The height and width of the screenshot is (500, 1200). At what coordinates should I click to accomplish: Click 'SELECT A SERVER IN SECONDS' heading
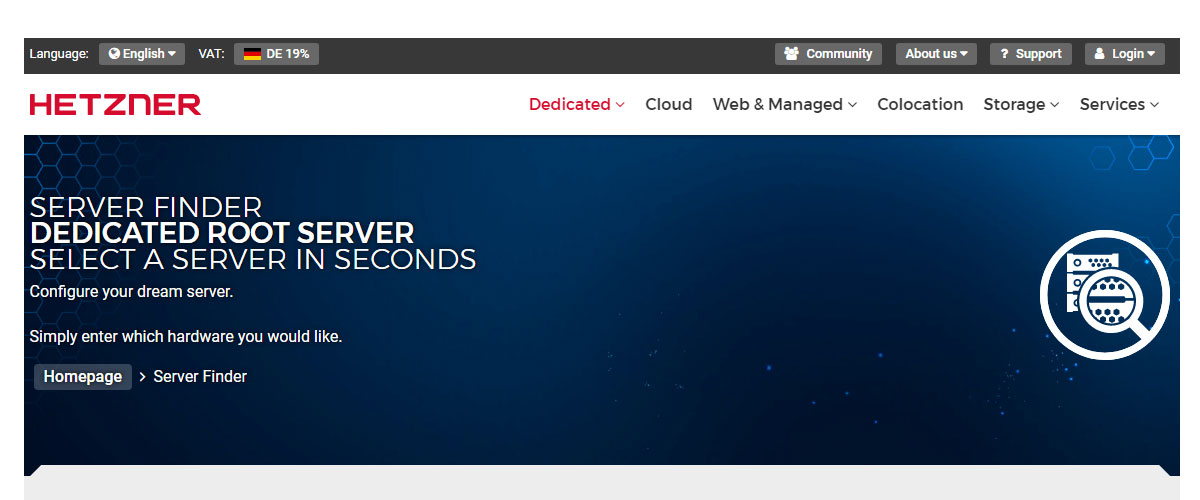coord(253,260)
